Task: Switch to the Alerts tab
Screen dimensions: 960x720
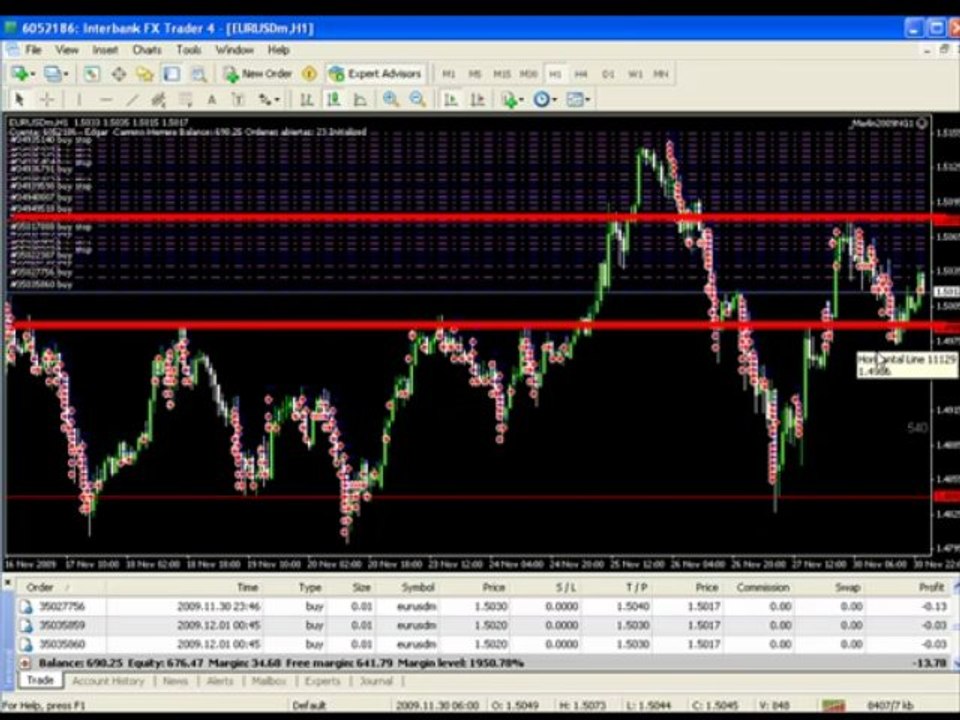Action: click(220, 681)
